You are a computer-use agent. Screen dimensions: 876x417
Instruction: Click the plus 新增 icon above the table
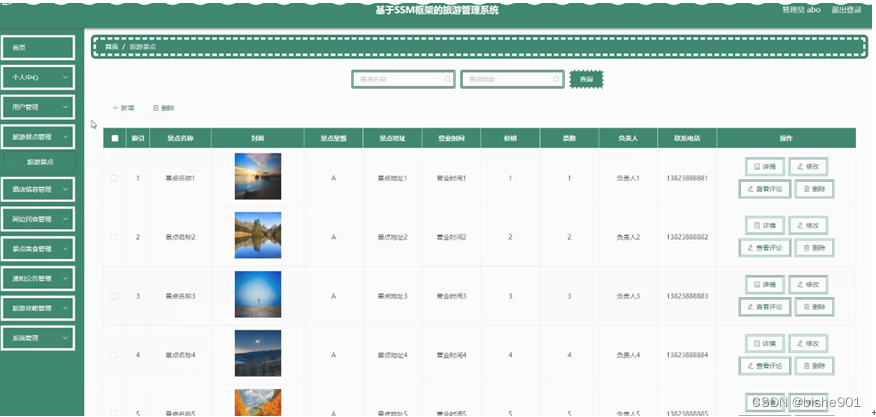115,108
